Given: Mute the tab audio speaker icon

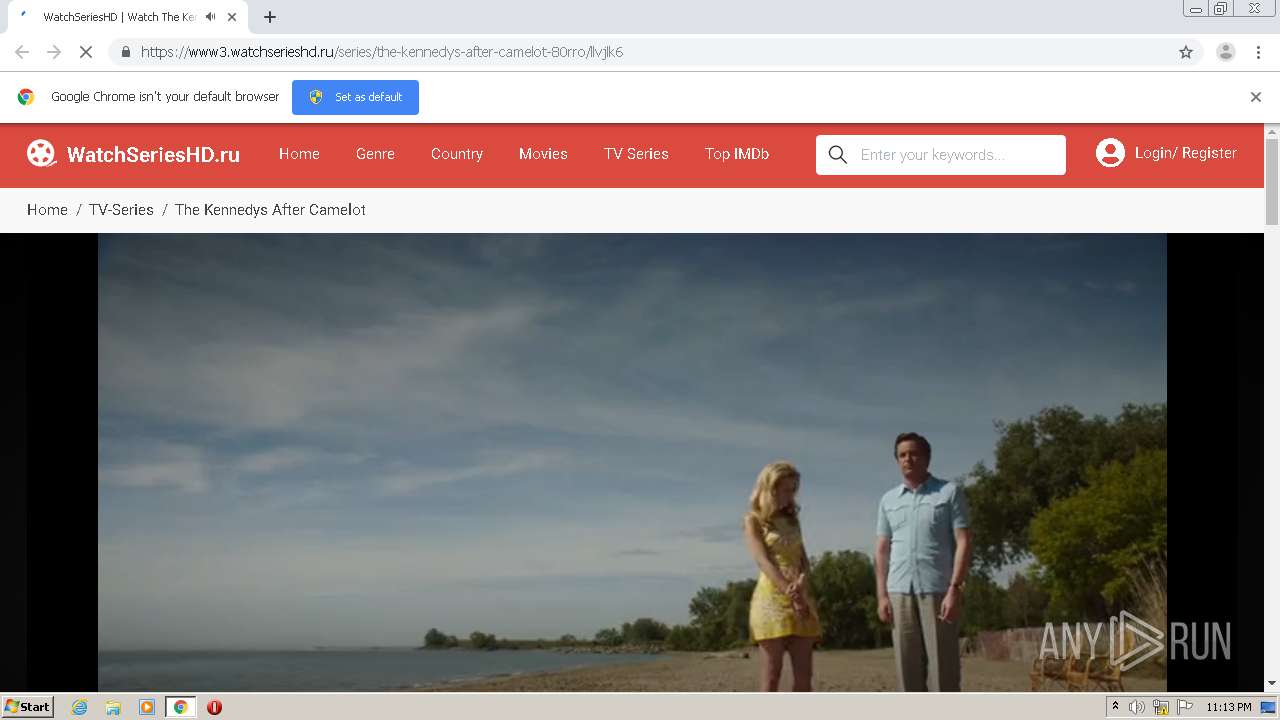Looking at the screenshot, I should [210, 17].
